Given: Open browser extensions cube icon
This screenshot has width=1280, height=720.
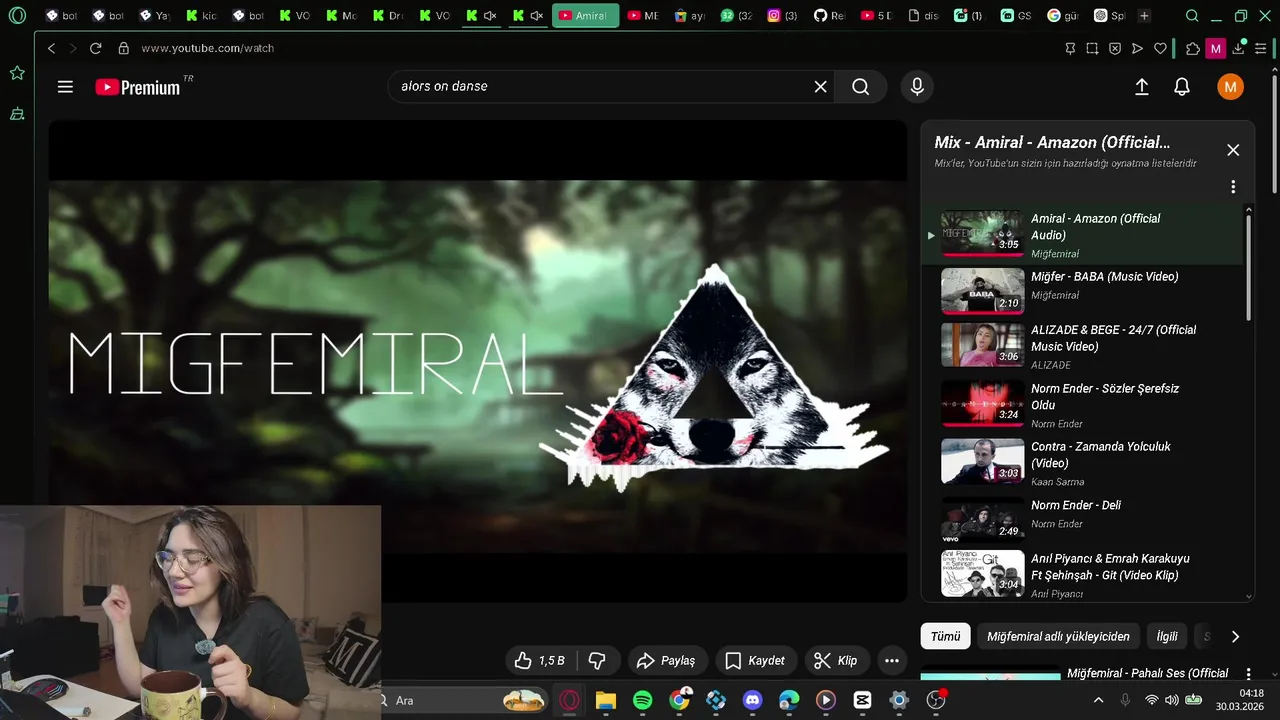Looking at the screenshot, I should pyautogui.click(x=1192, y=48).
